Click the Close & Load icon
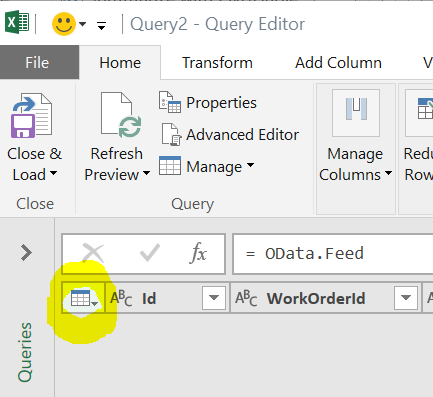 (32, 115)
